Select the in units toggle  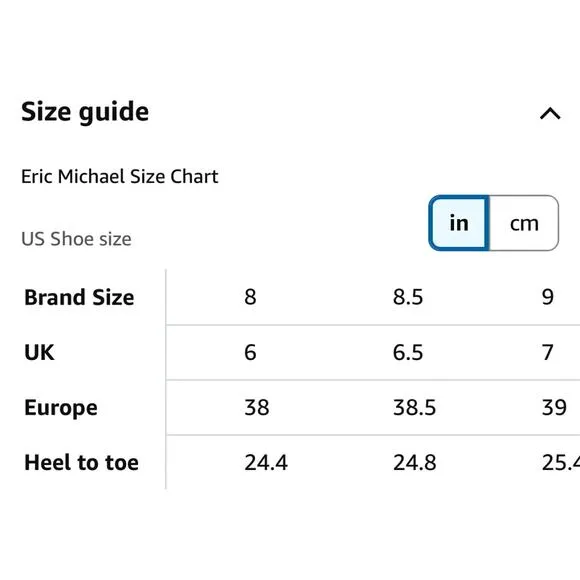[x=459, y=223]
